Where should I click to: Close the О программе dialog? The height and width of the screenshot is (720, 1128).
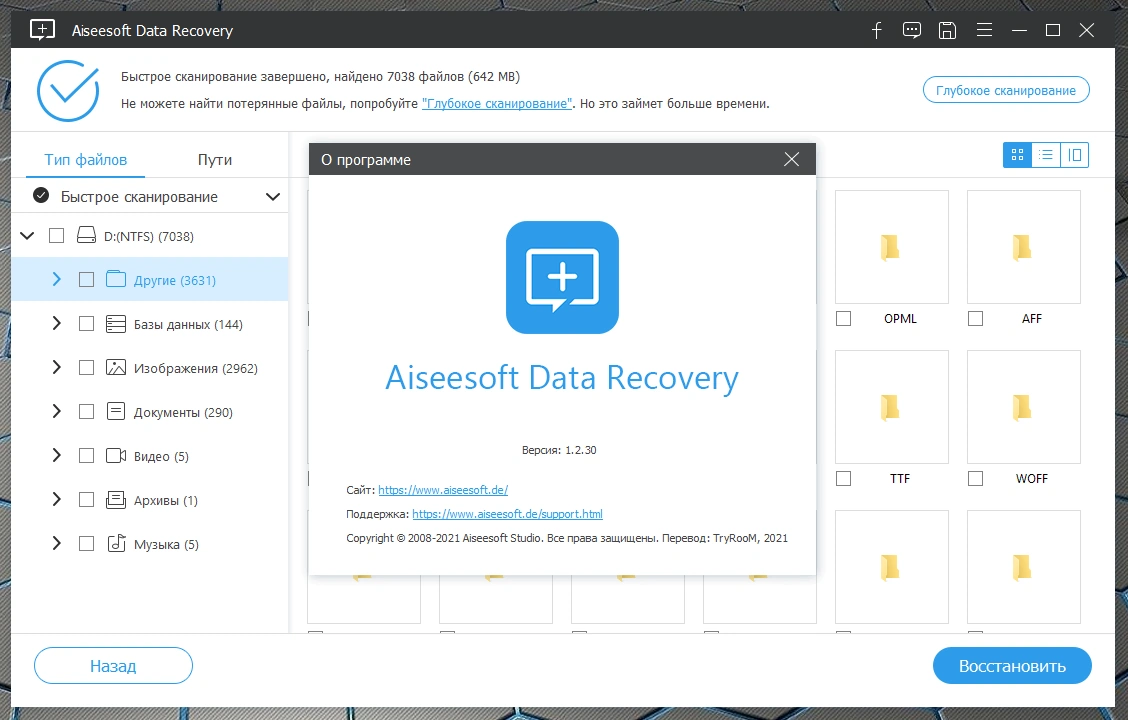(791, 159)
